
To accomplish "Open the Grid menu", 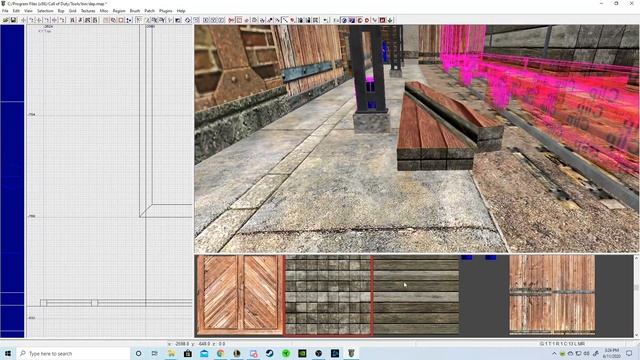I will tap(73, 11).
